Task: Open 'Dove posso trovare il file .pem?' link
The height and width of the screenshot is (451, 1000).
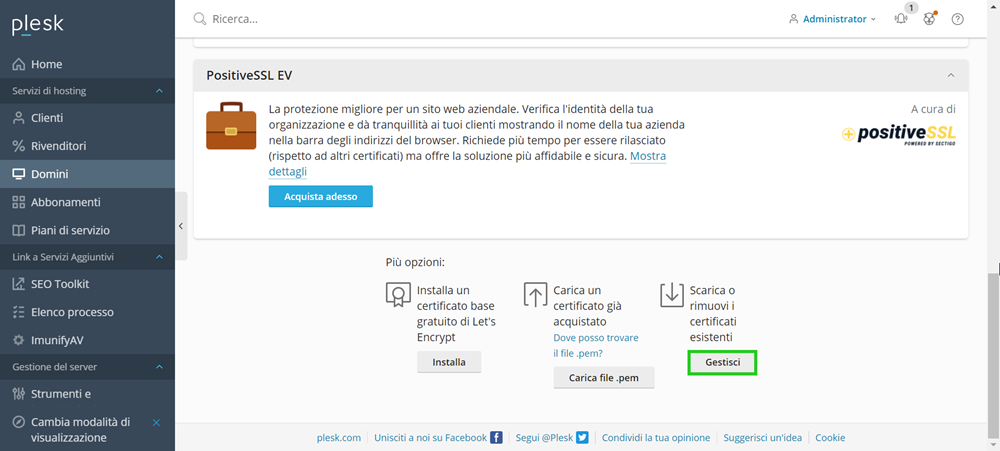Action: [x=596, y=345]
